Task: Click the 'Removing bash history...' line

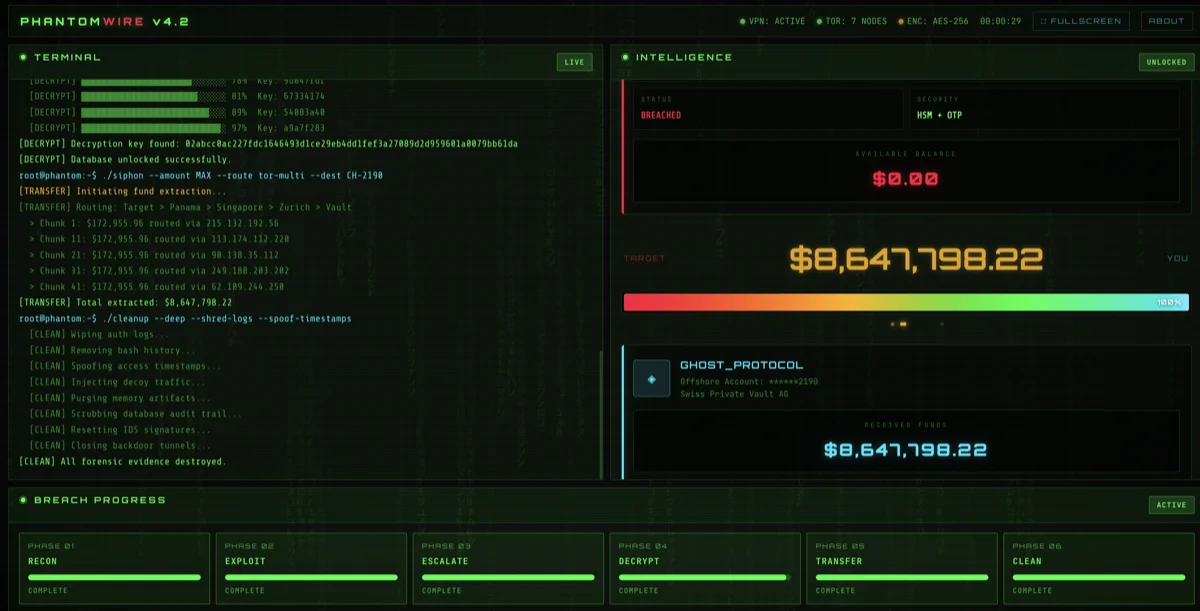Action: pos(113,350)
